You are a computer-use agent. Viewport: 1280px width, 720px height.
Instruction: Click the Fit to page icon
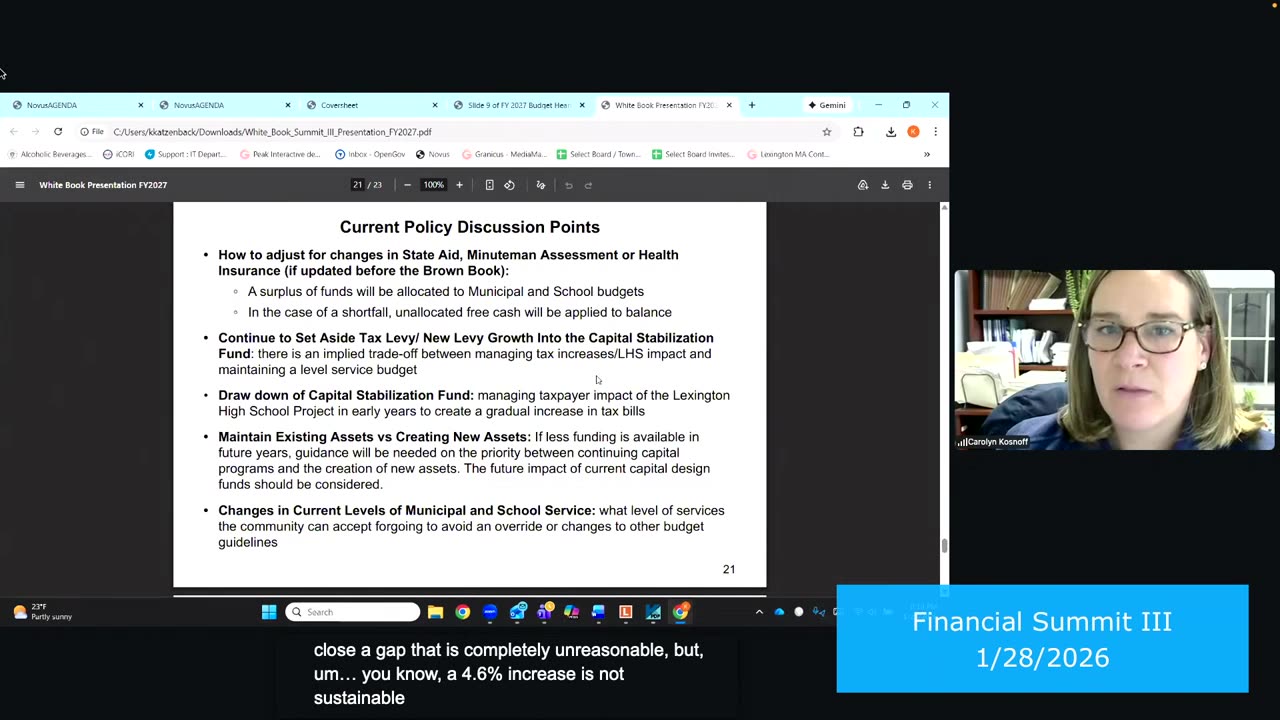pyautogui.click(x=489, y=185)
